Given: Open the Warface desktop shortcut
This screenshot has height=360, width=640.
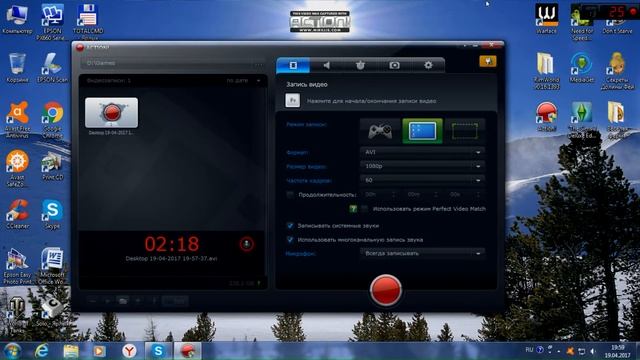Looking at the screenshot, I should click(x=547, y=19).
